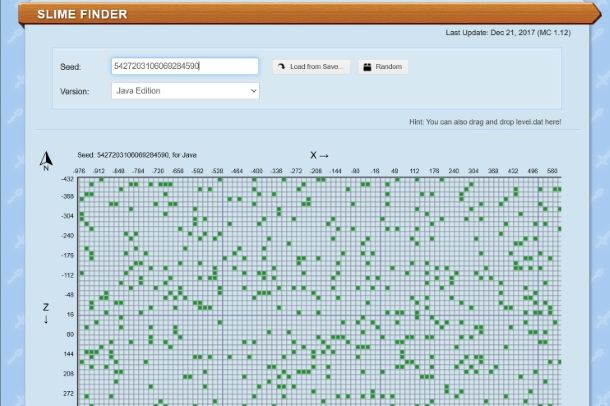Click the 144 Z axis tick label

(x=68, y=354)
